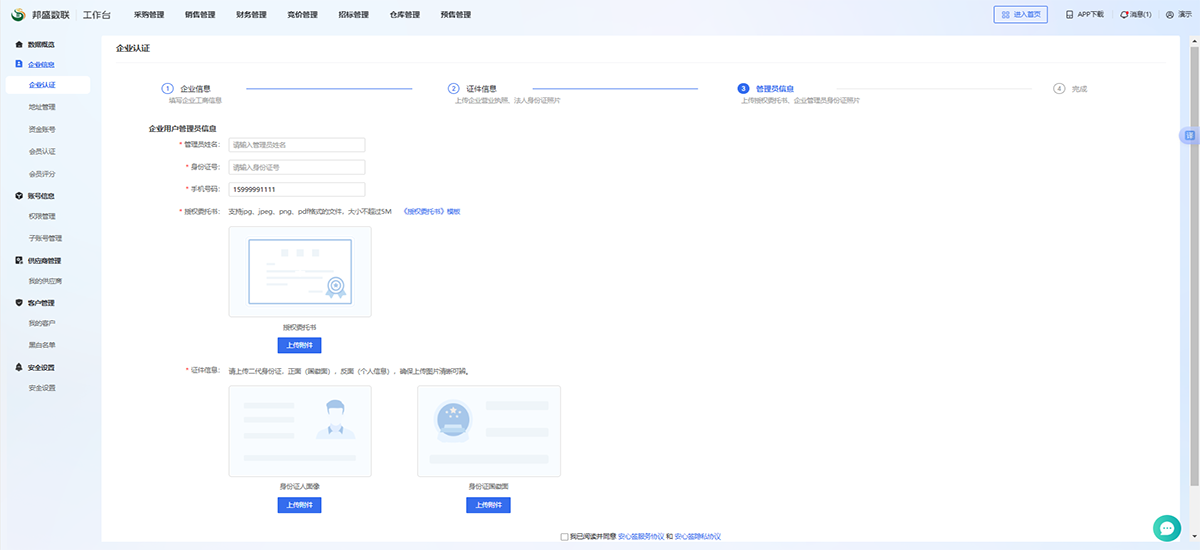Click the 邦盛数联 logo icon
The width and height of the screenshot is (1200, 550).
pos(17,15)
